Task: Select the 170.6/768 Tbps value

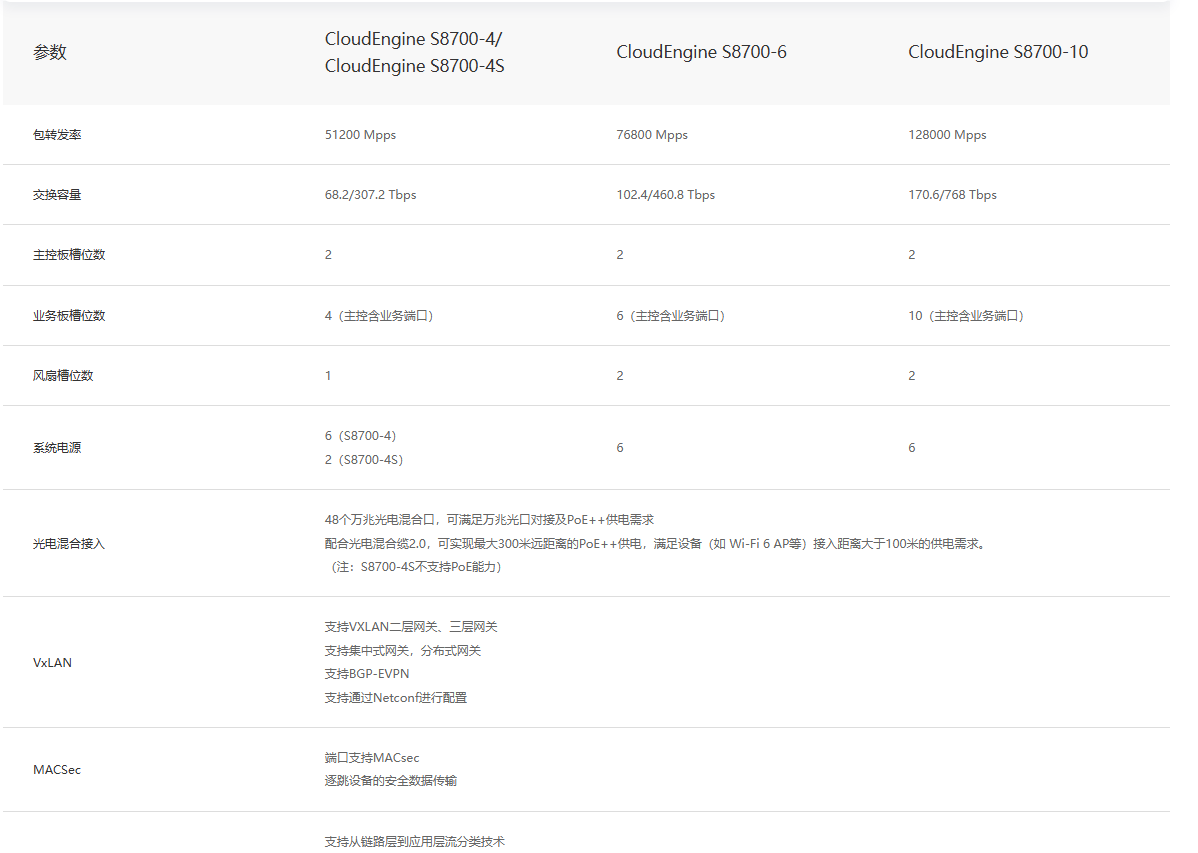Action: [x=952, y=195]
